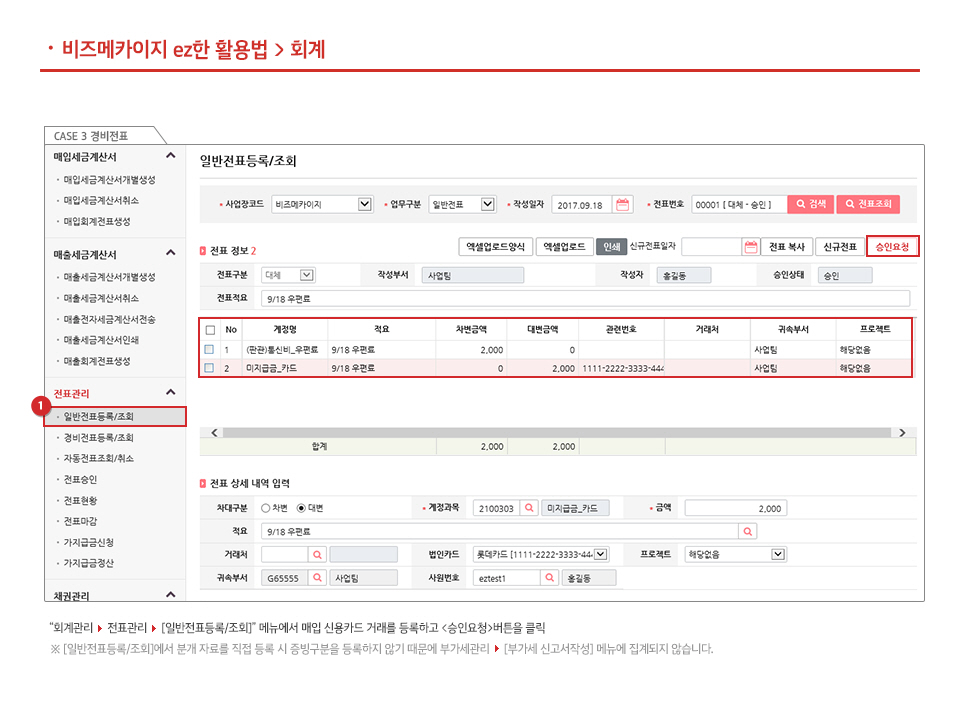This screenshot has width=960, height=720.
Task: Collapse 채권관리 sidebar section
Action: point(171,594)
